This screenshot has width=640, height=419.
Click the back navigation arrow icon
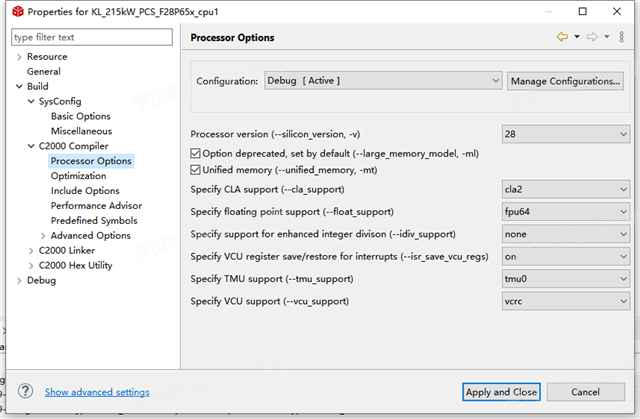562,37
